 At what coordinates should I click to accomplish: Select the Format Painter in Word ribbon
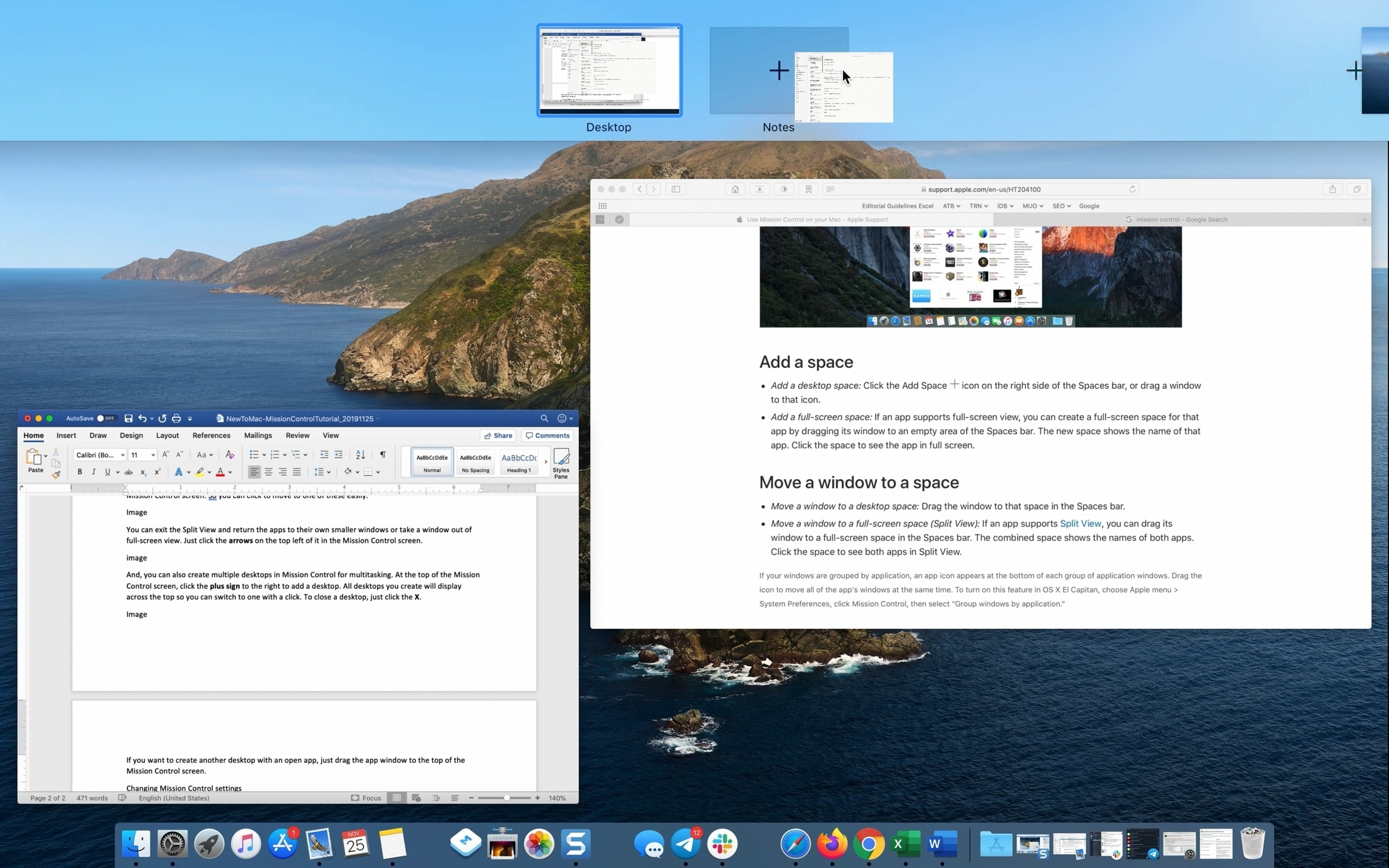coord(57,475)
